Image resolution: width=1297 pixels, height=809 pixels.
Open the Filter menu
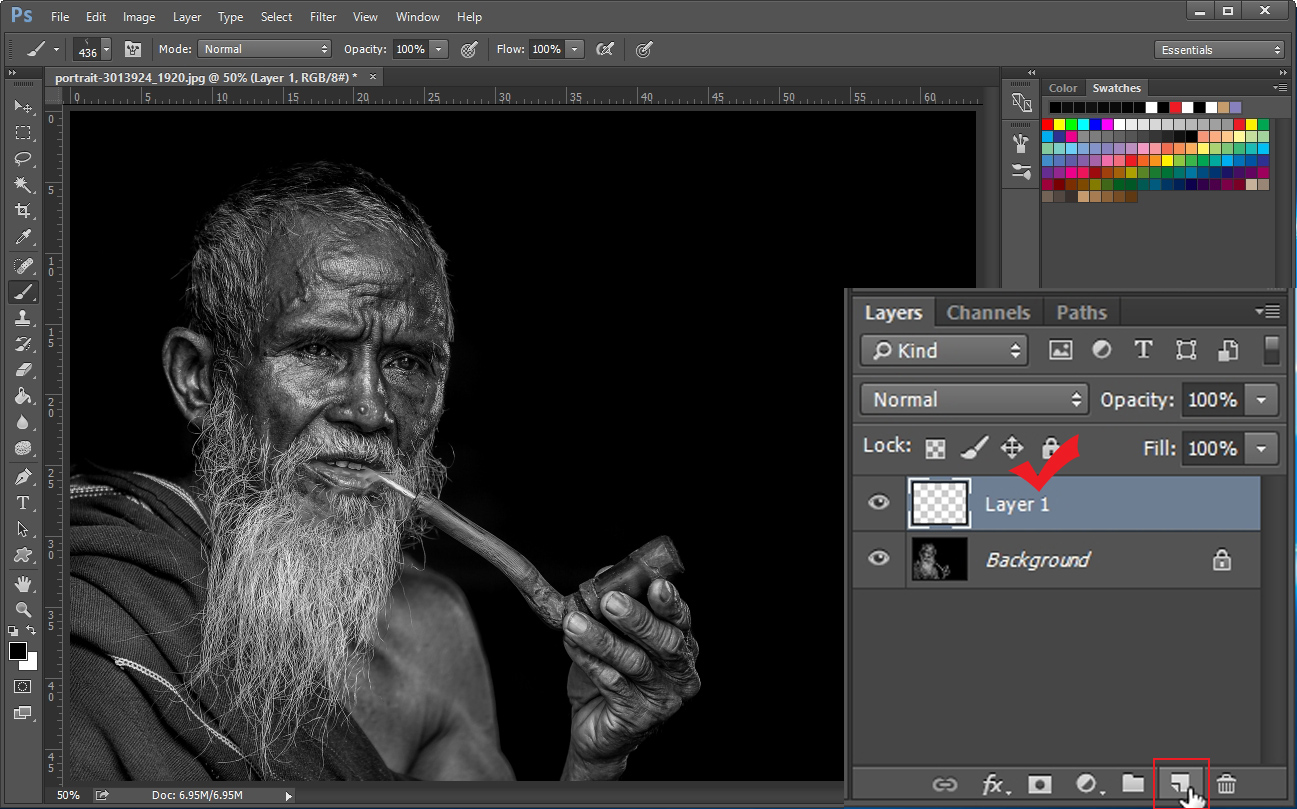point(323,17)
